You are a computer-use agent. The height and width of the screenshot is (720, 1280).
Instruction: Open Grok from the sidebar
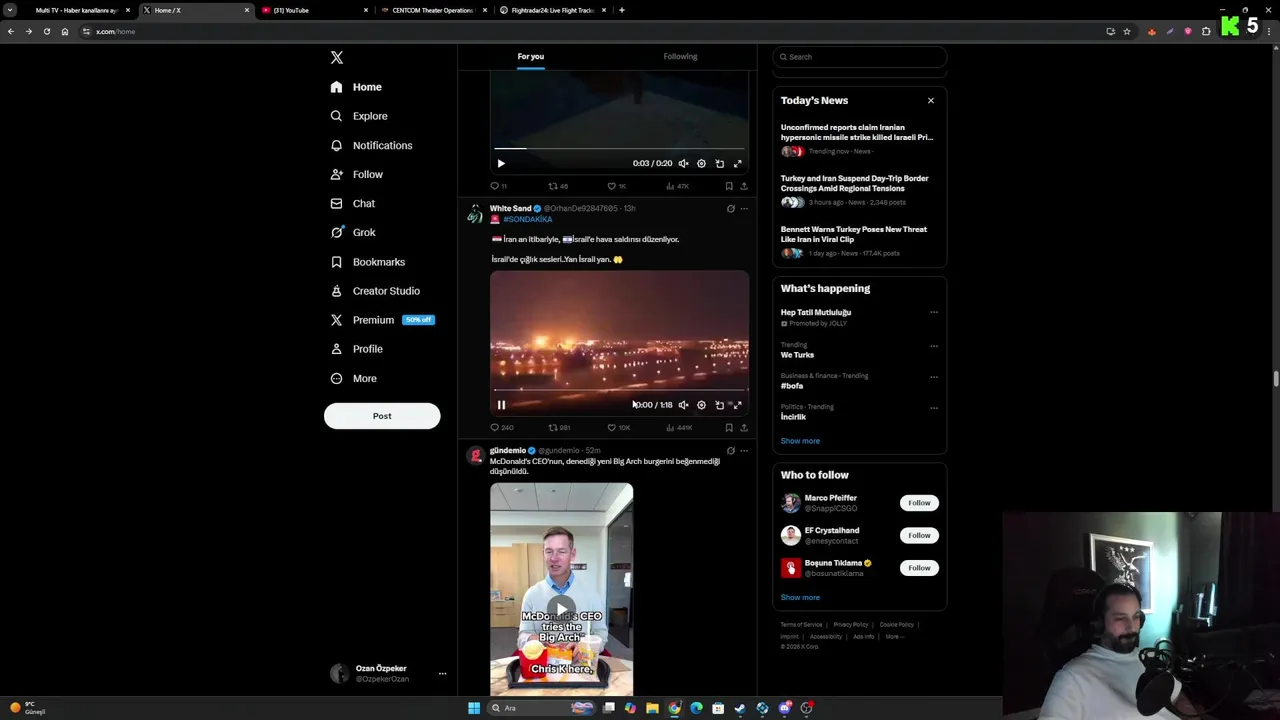pyautogui.click(x=353, y=232)
